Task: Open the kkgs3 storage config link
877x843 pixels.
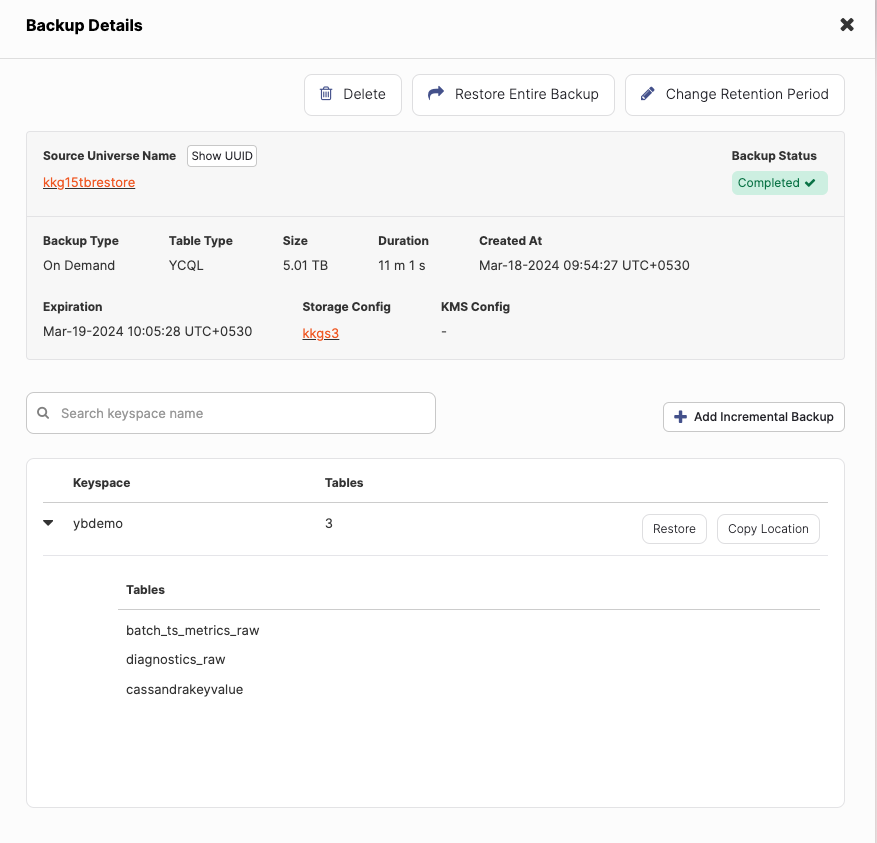Action: [x=321, y=333]
